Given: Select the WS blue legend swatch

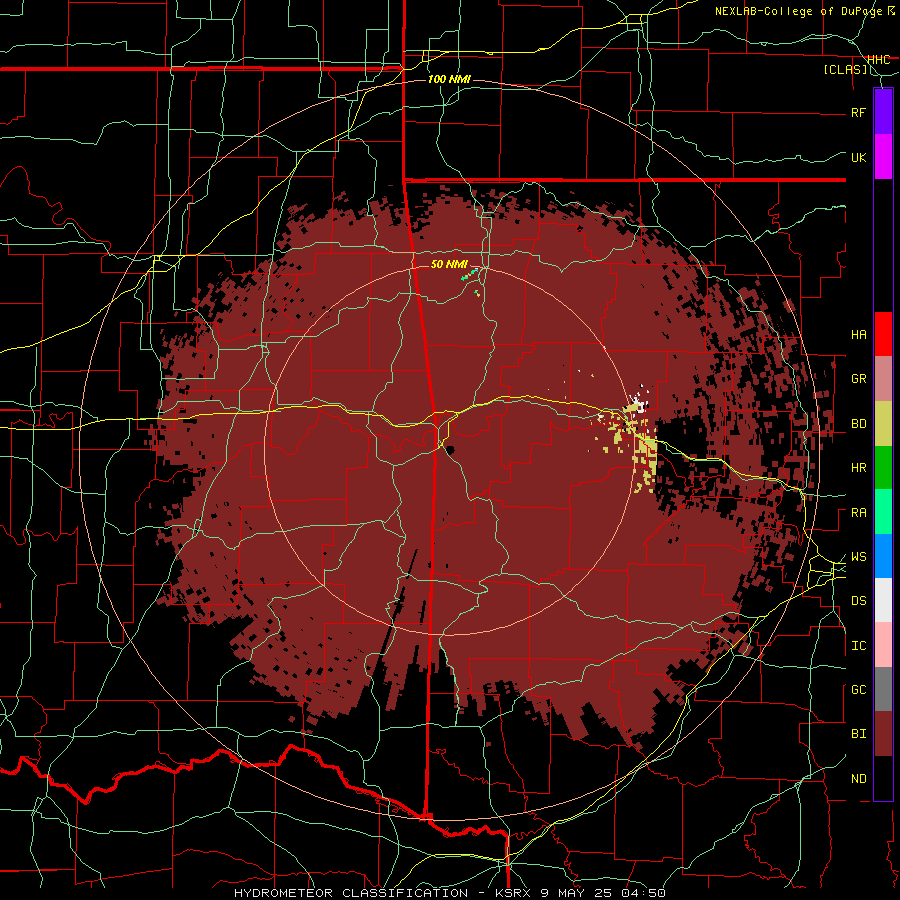Looking at the screenshot, I should click(883, 556).
